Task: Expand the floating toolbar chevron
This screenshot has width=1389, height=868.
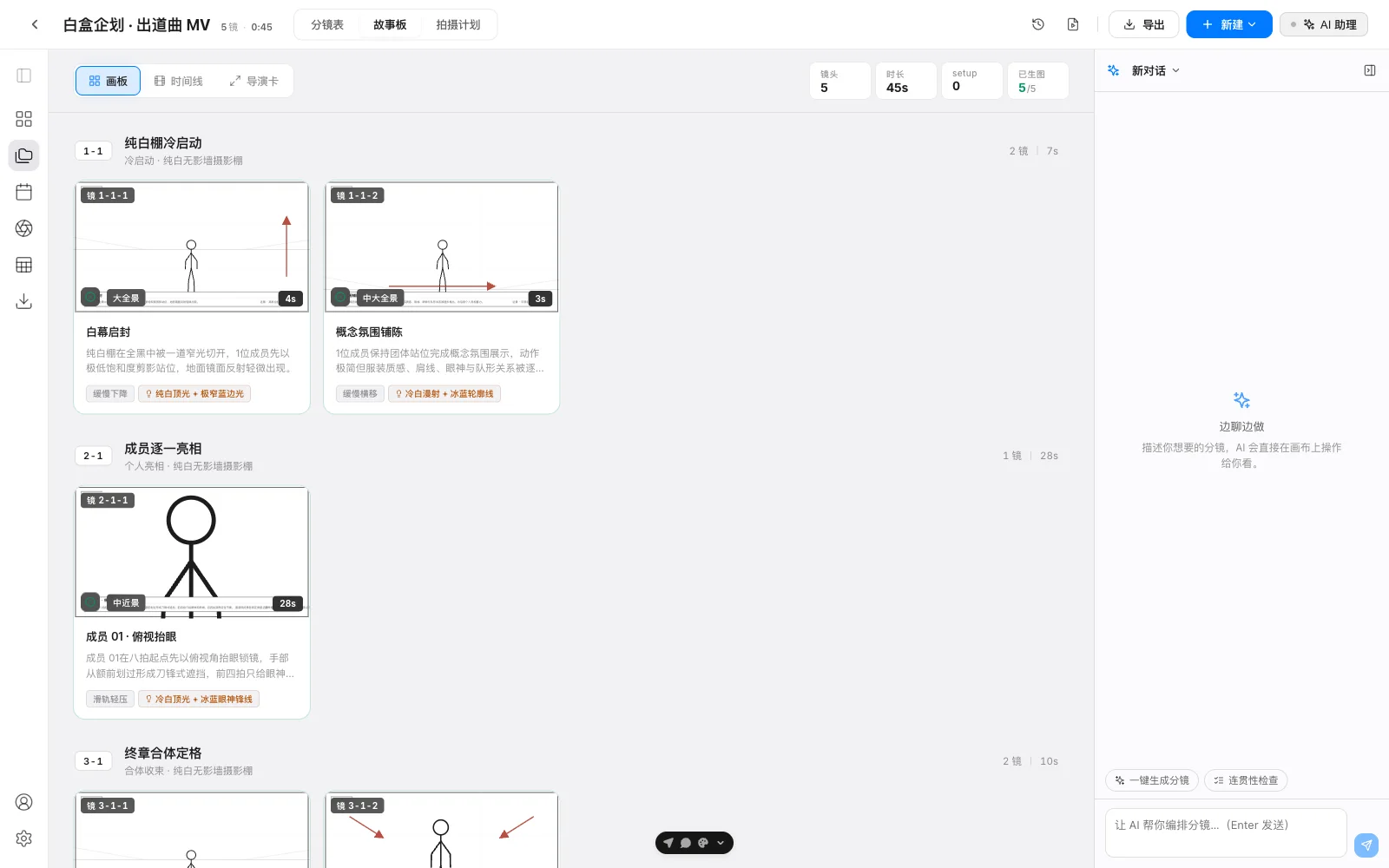Action: pyautogui.click(x=721, y=843)
